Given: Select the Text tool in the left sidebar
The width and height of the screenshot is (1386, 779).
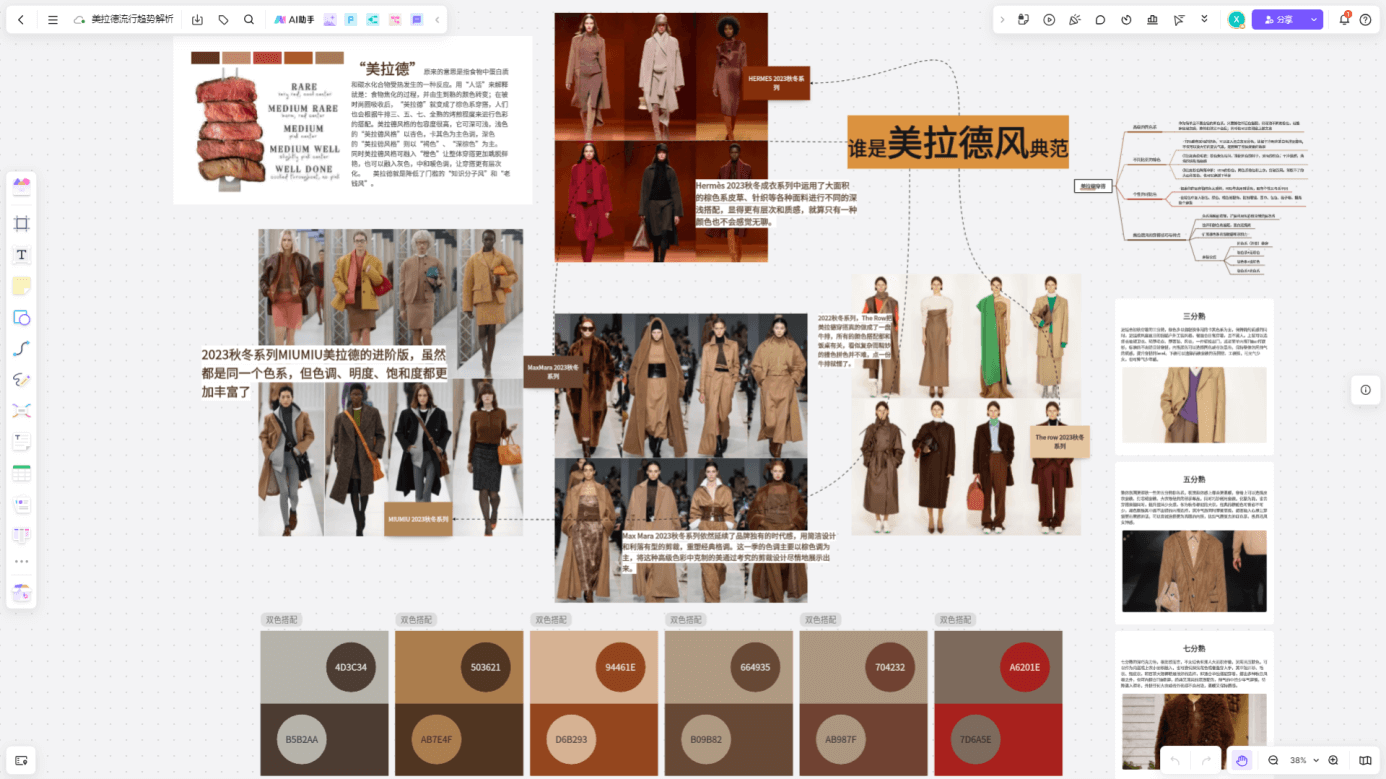Looking at the screenshot, I should (21, 255).
